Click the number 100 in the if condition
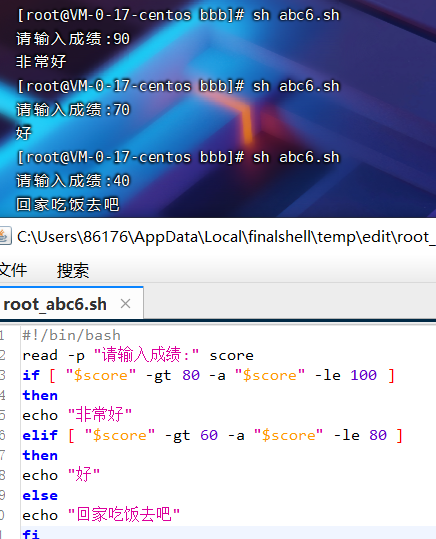The image size is (436, 539). click(x=363, y=375)
